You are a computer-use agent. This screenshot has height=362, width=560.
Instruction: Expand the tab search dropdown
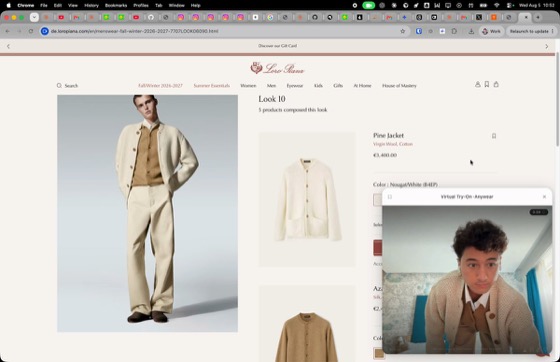34,17
